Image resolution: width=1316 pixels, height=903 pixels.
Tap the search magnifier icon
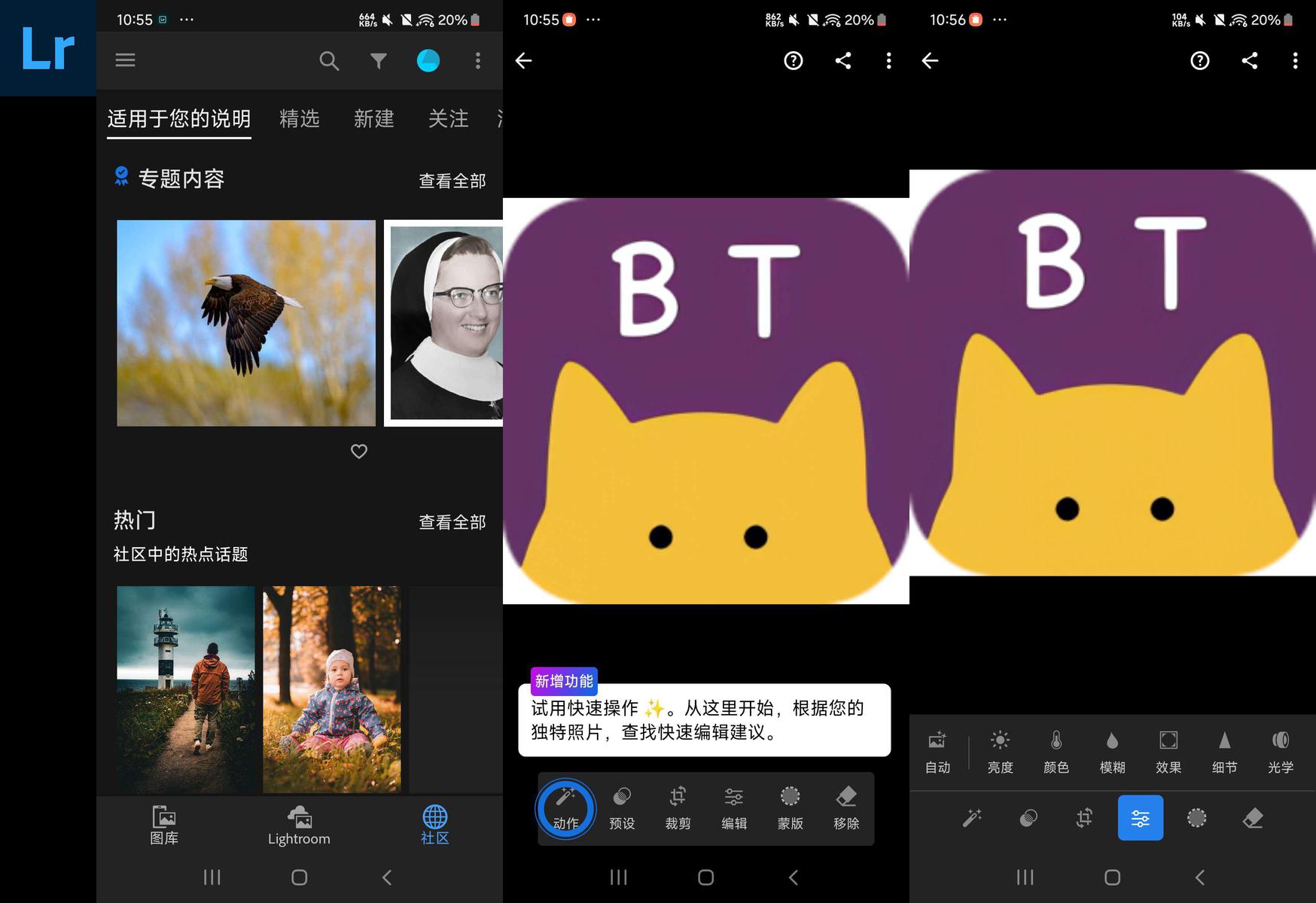coord(329,61)
